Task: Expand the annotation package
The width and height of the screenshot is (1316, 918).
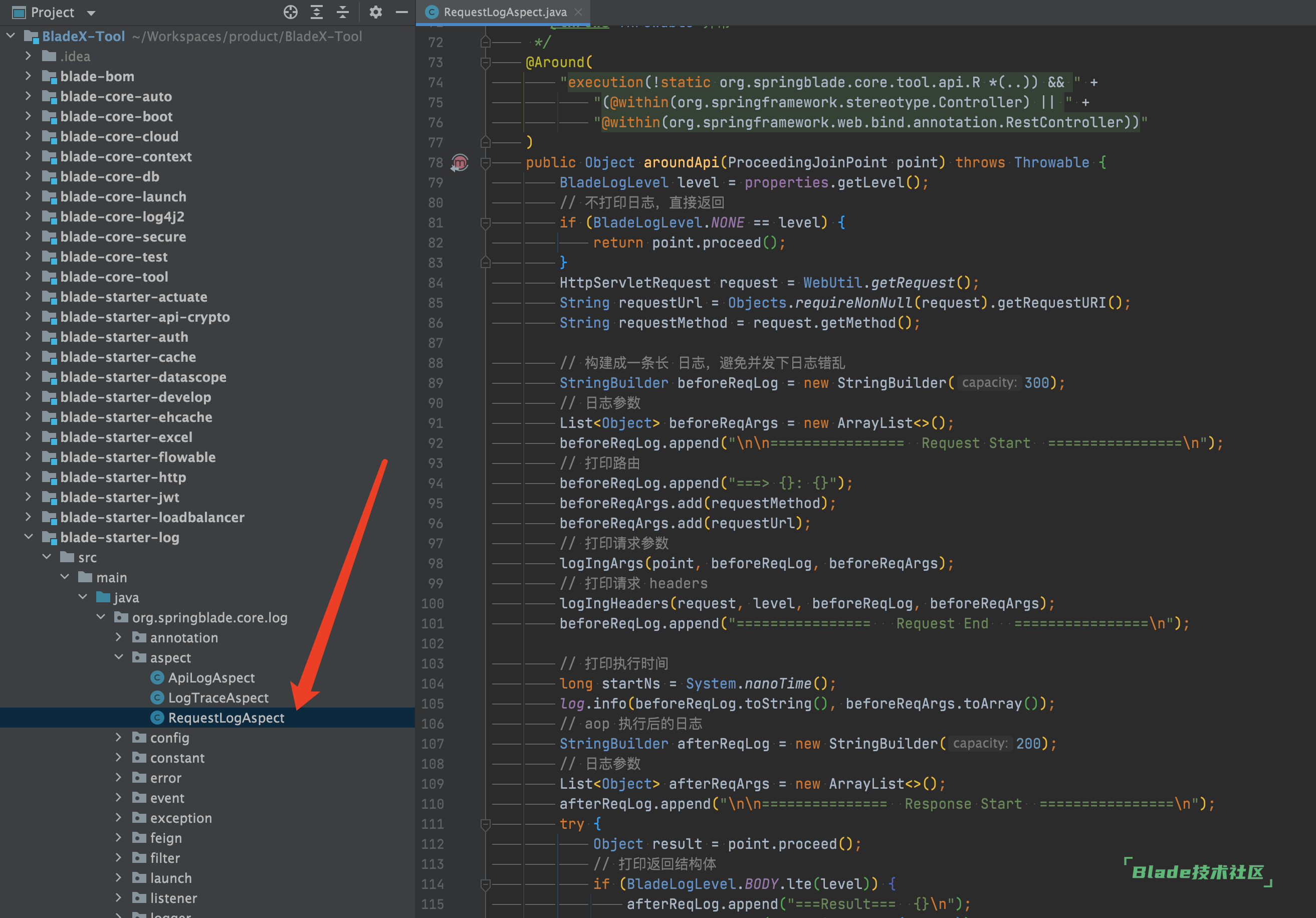Action: (118, 637)
